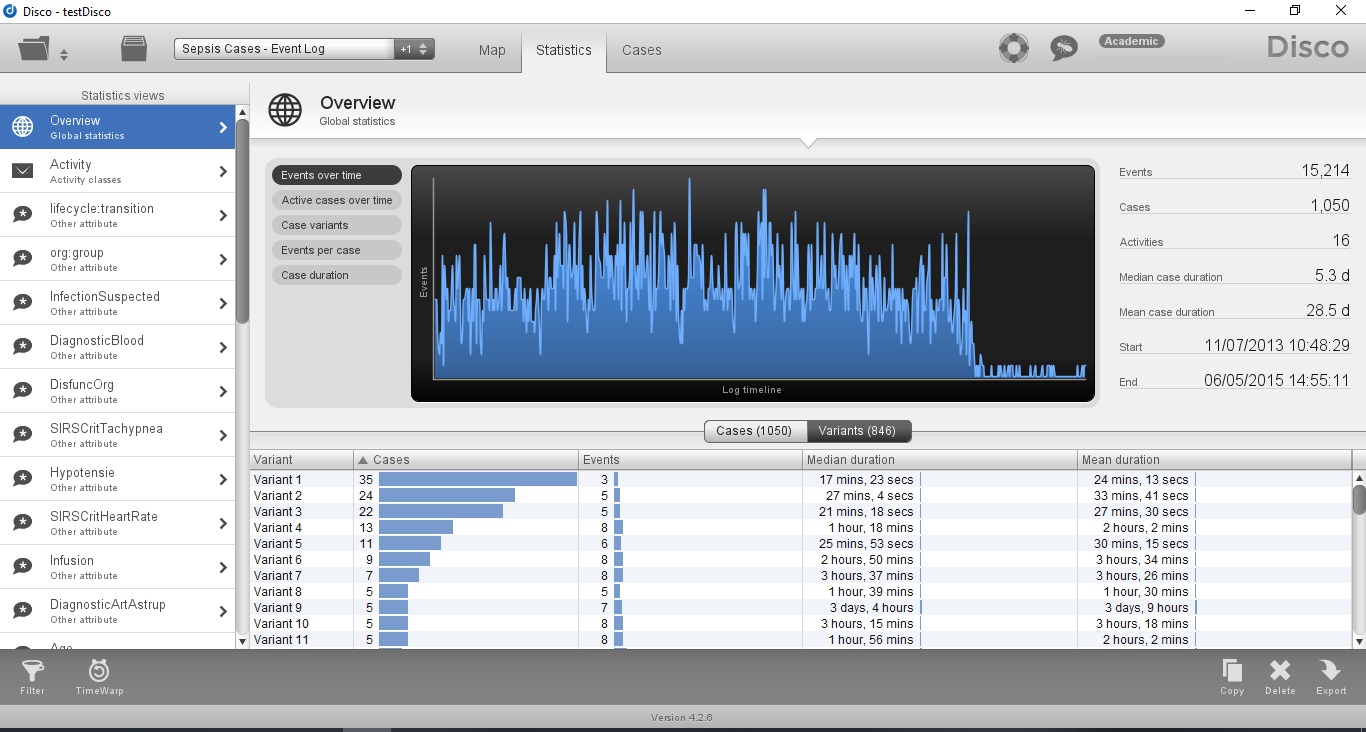Image resolution: width=1366 pixels, height=732 pixels.
Task: Switch to the Cases (1050) toggle
Action: point(754,431)
